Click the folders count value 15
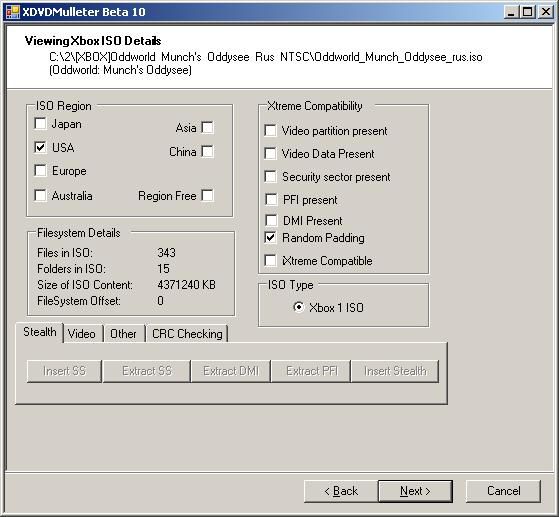This screenshot has width=559, height=517. 163,268
